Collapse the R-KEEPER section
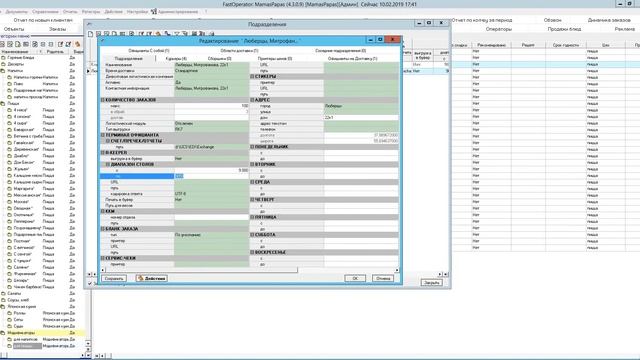 (x=103, y=153)
